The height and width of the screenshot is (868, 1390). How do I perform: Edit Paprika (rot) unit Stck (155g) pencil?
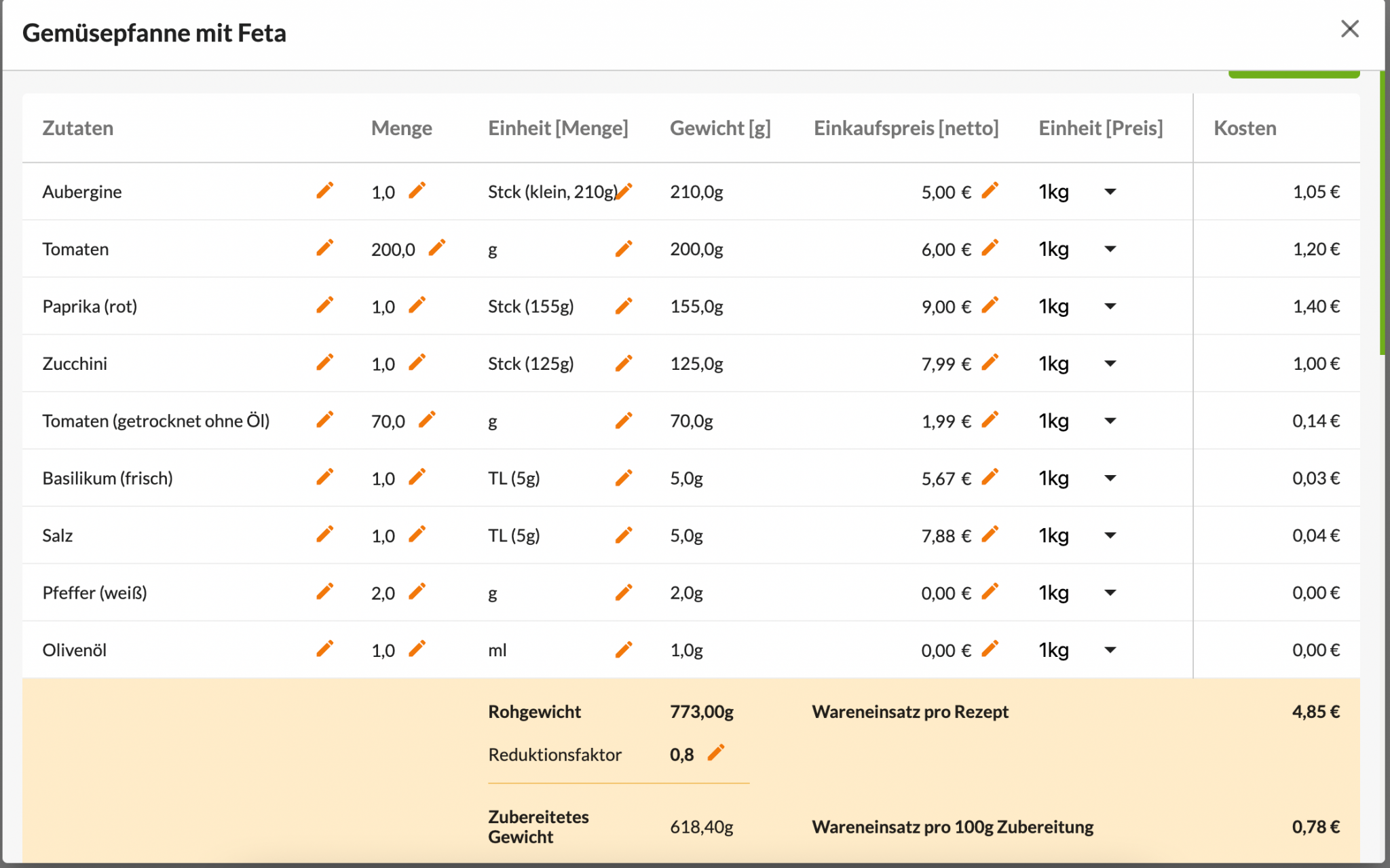coord(624,306)
